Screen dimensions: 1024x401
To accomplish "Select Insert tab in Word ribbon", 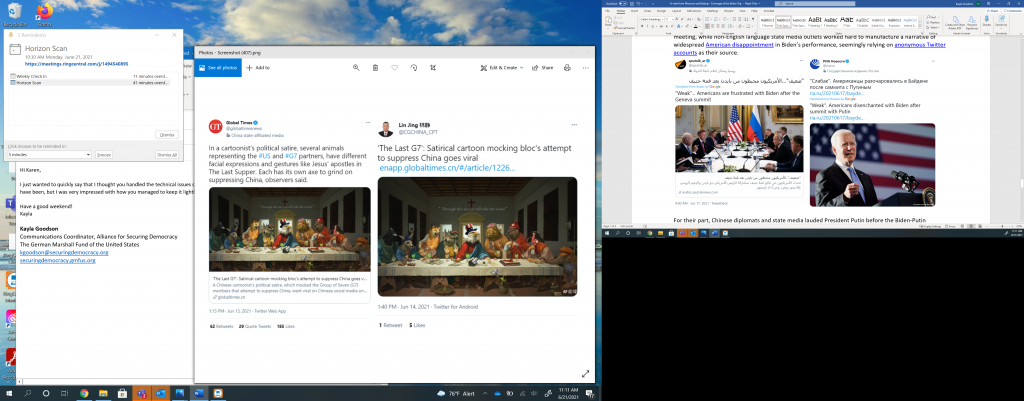I will click(634, 11).
